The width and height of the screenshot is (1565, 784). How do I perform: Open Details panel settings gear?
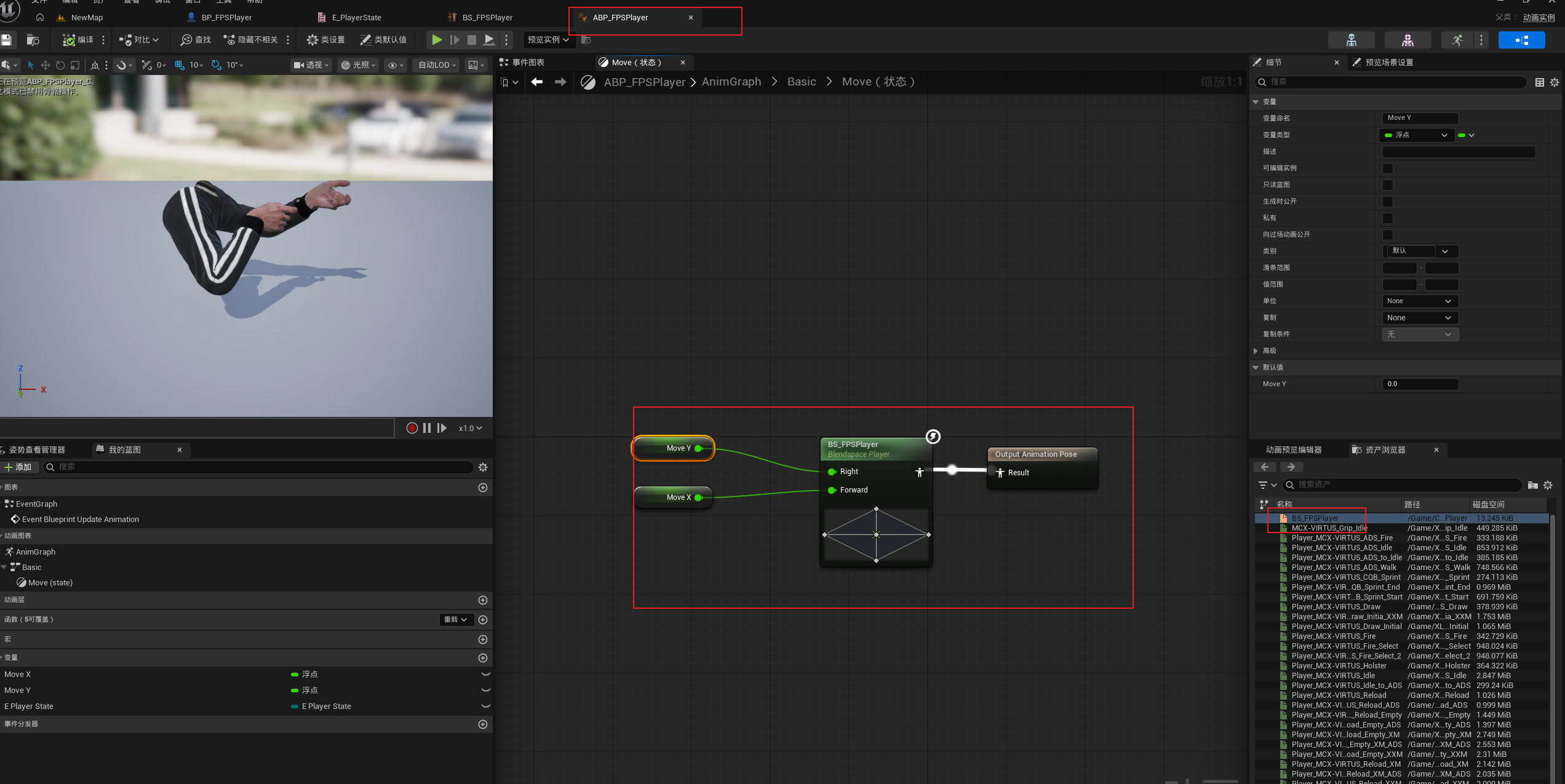1554,82
